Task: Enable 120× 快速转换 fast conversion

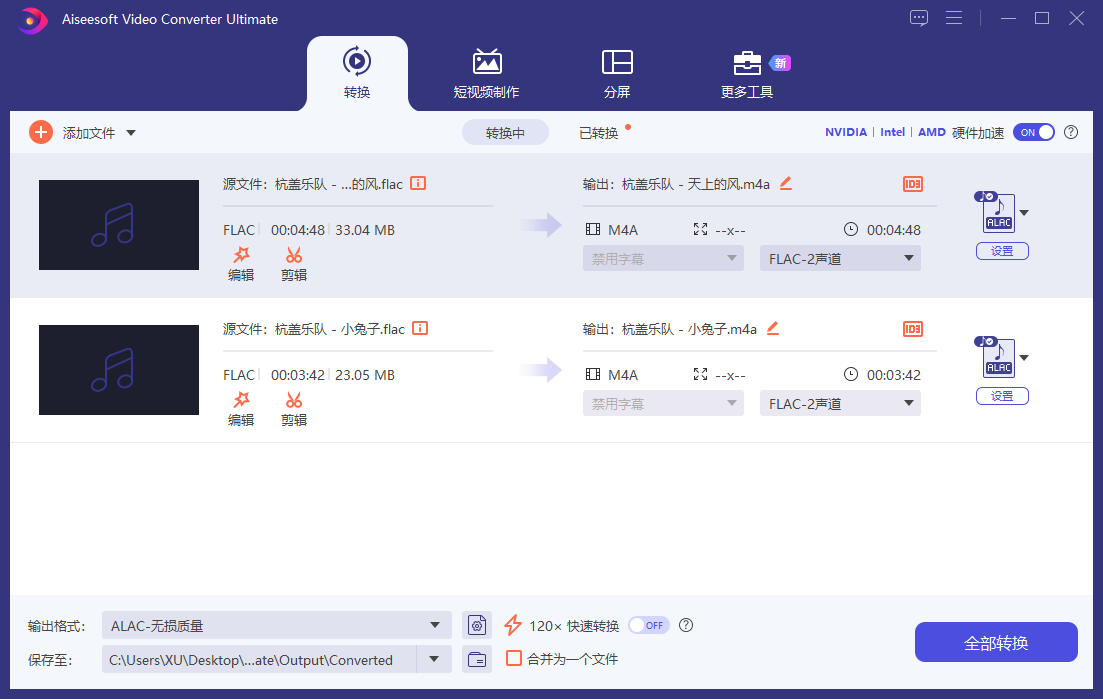Action: pyautogui.click(x=648, y=624)
